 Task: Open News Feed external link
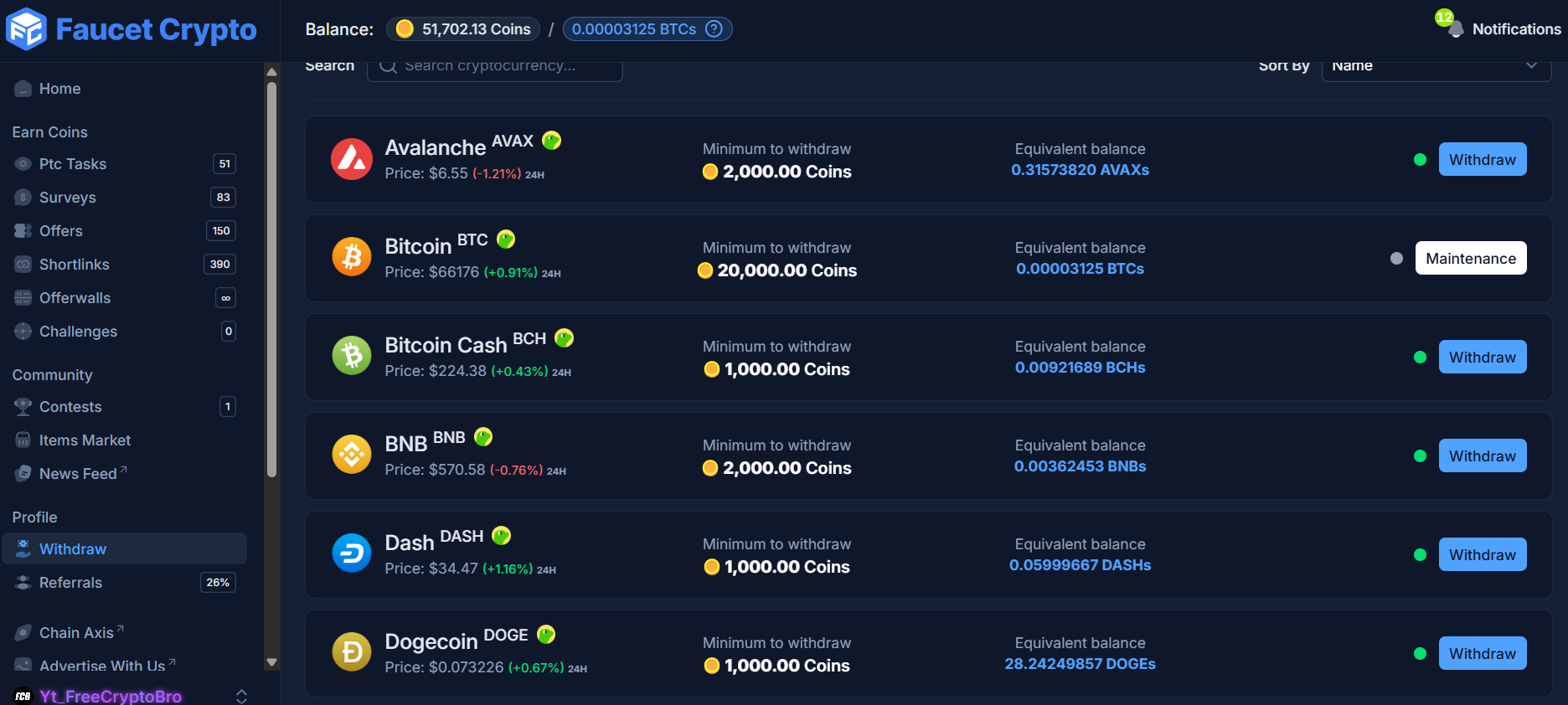click(83, 474)
